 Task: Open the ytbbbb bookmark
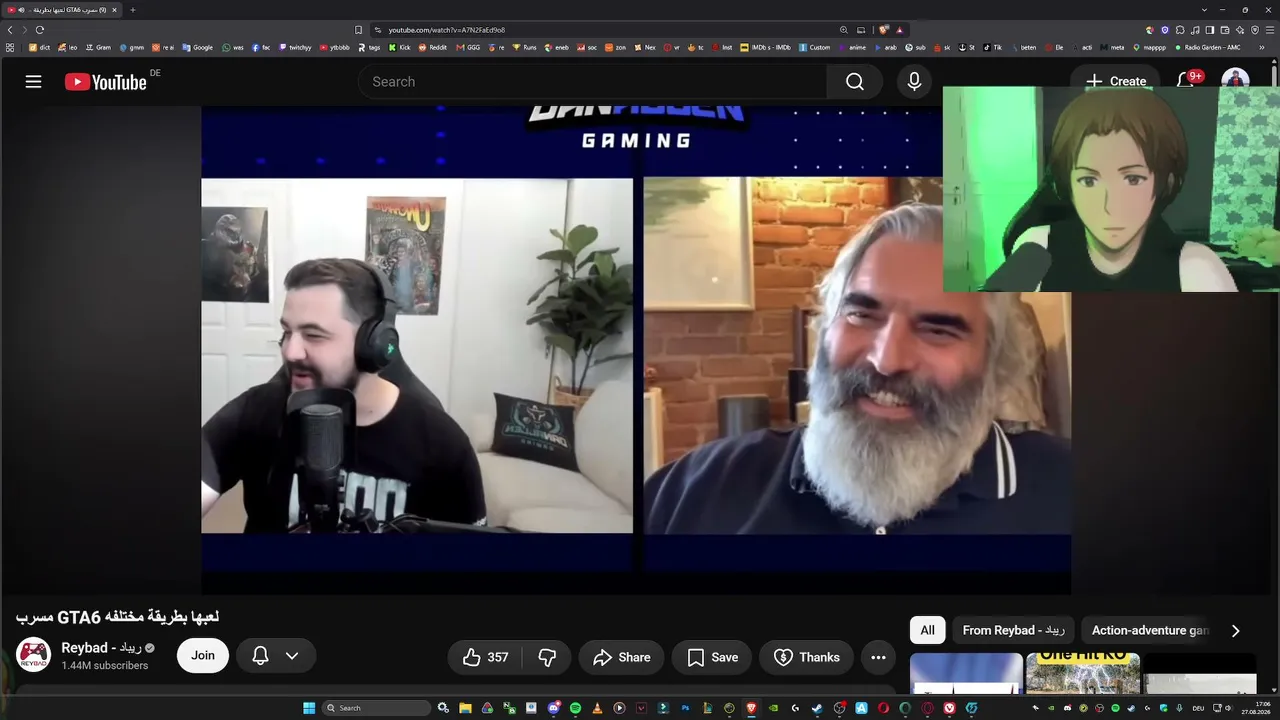(x=335, y=47)
